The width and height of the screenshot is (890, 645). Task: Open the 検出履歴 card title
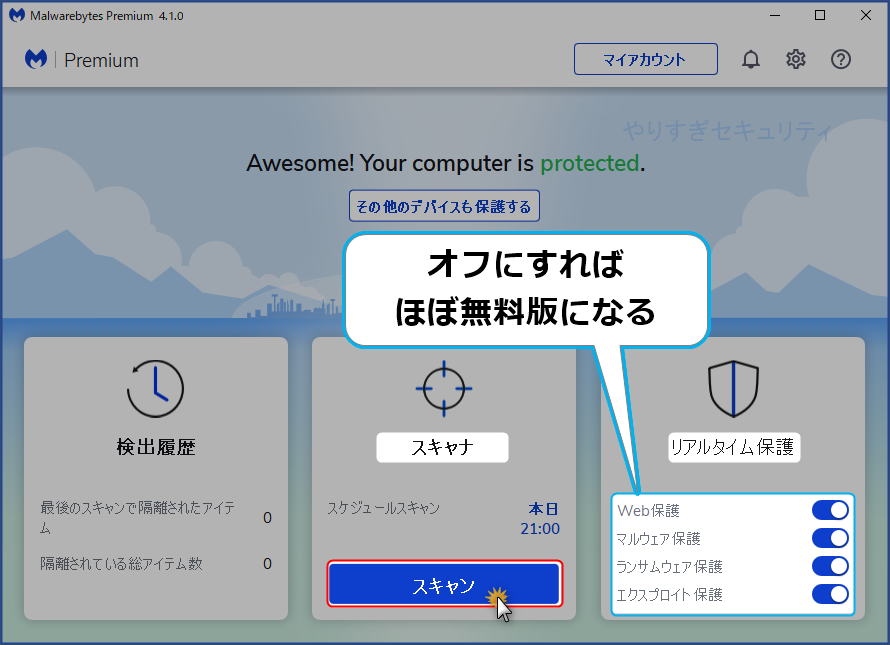156,447
